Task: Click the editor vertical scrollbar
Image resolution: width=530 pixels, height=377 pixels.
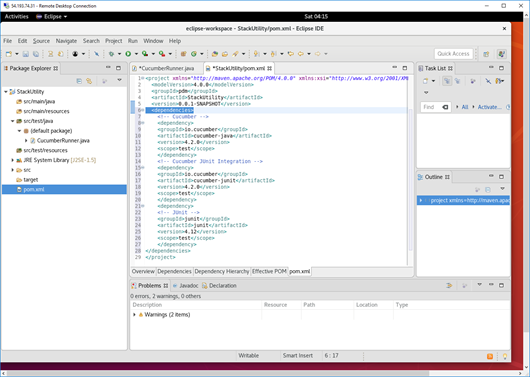Action: tap(410, 179)
